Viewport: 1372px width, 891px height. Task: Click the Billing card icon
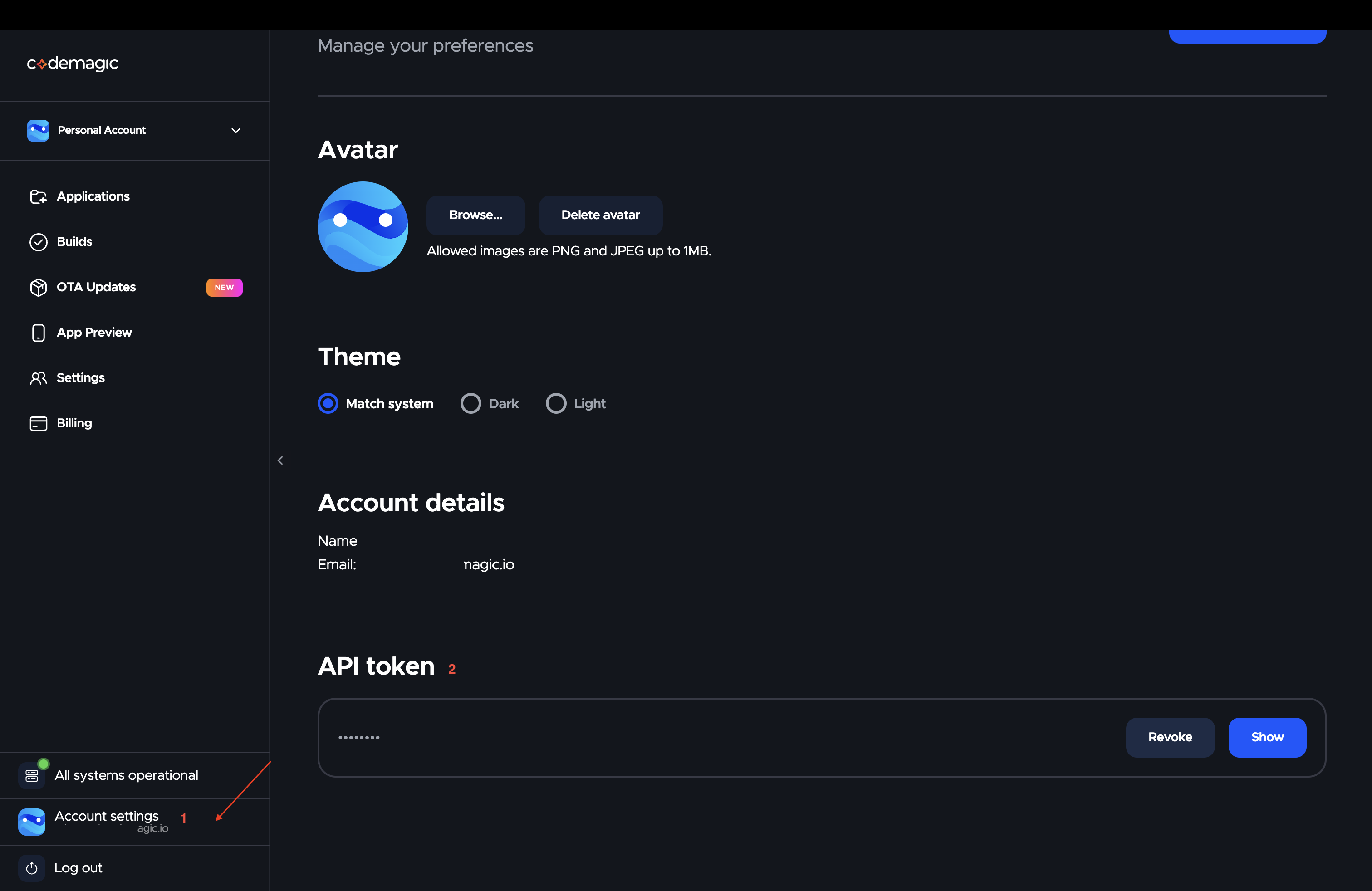38,424
